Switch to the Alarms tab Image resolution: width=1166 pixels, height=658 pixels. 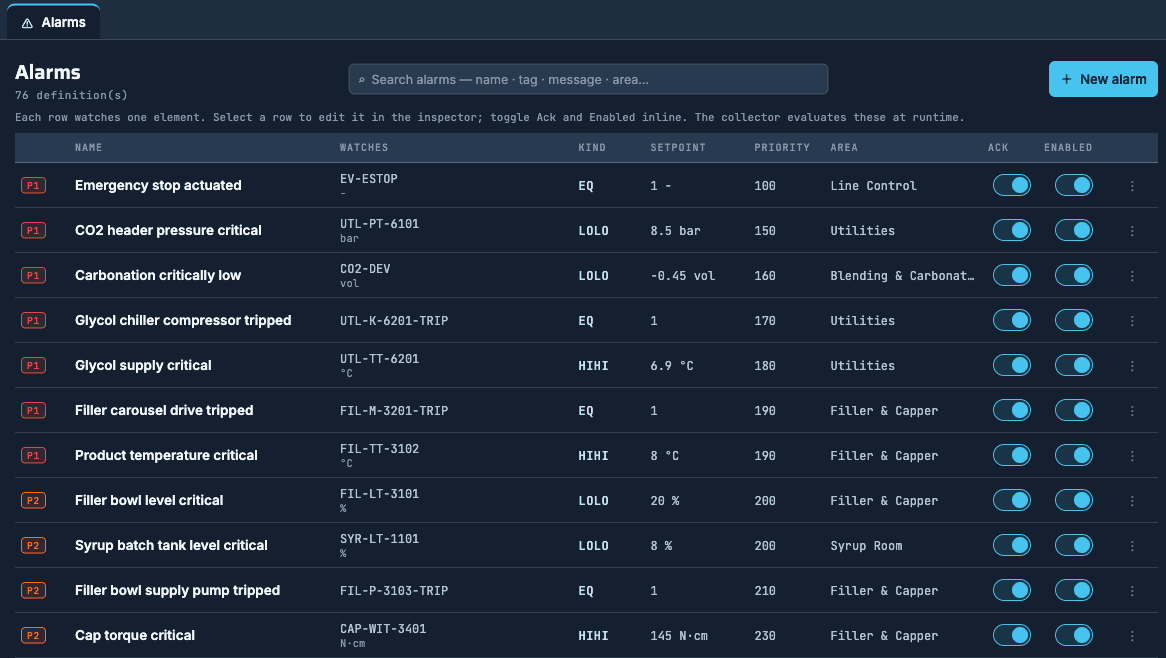54,22
